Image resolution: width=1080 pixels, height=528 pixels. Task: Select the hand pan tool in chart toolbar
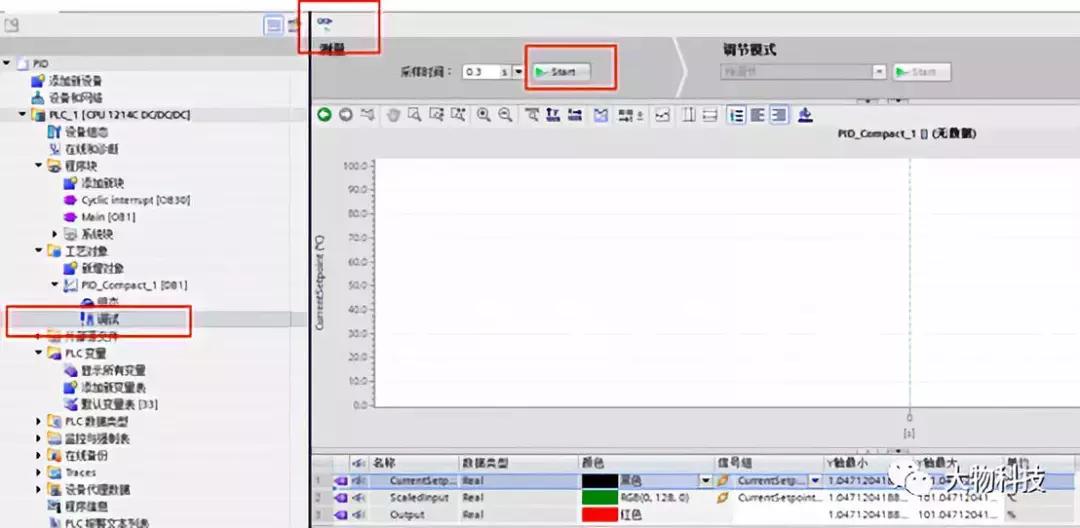[x=393, y=115]
